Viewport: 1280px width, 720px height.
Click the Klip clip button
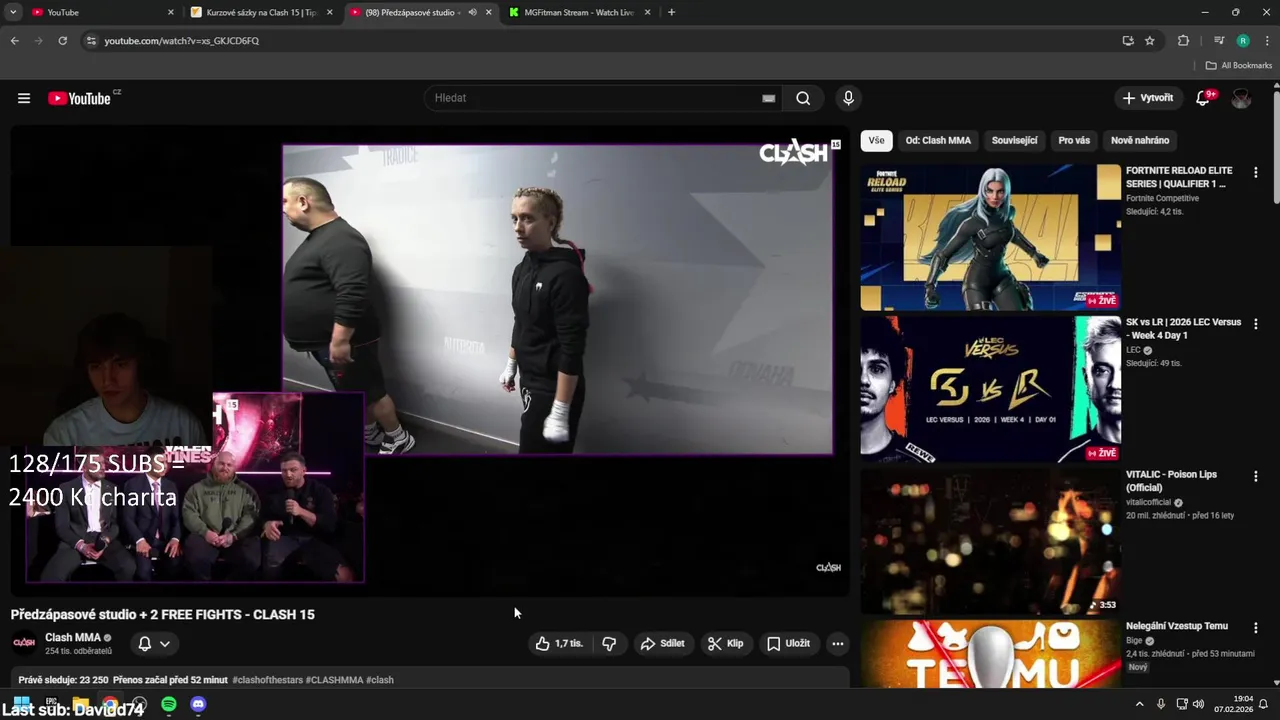pyautogui.click(x=725, y=643)
